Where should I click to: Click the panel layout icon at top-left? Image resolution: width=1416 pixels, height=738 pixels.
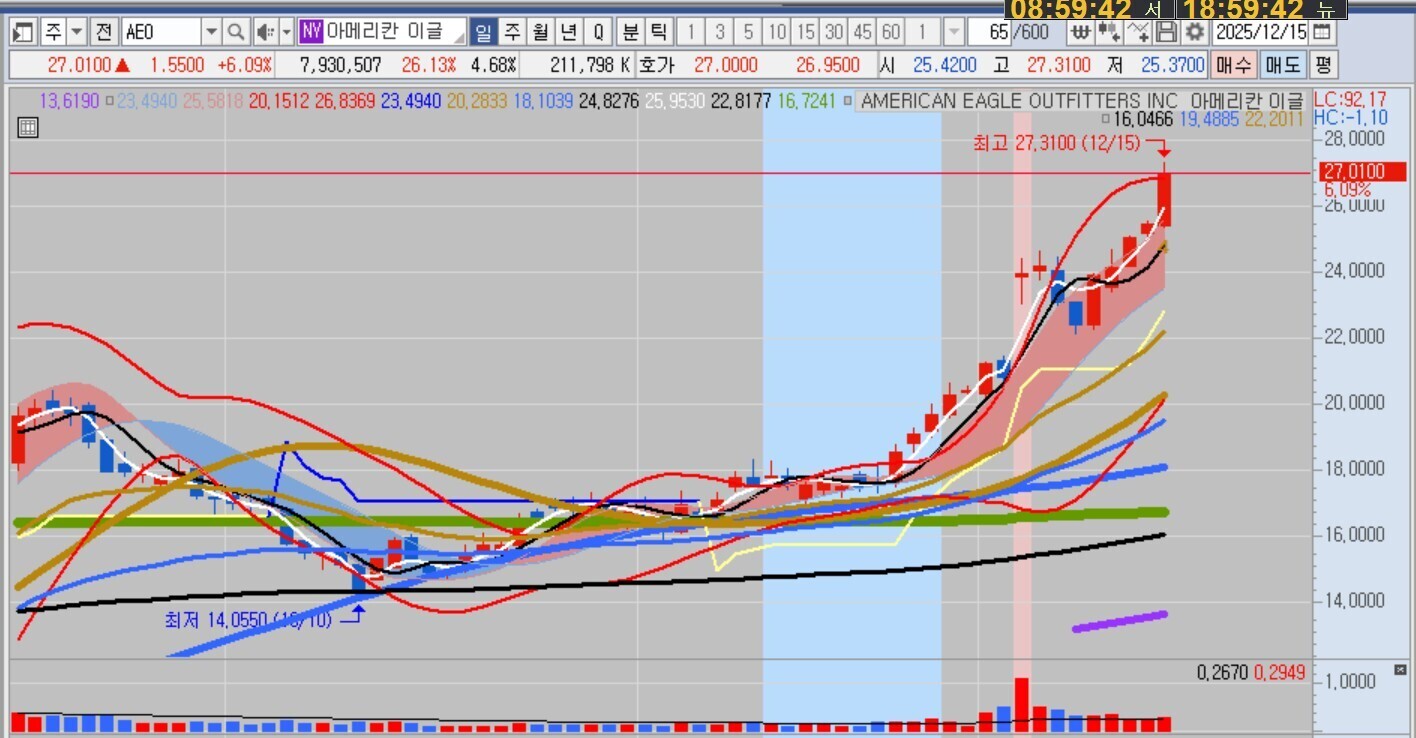[x=22, y=32]
